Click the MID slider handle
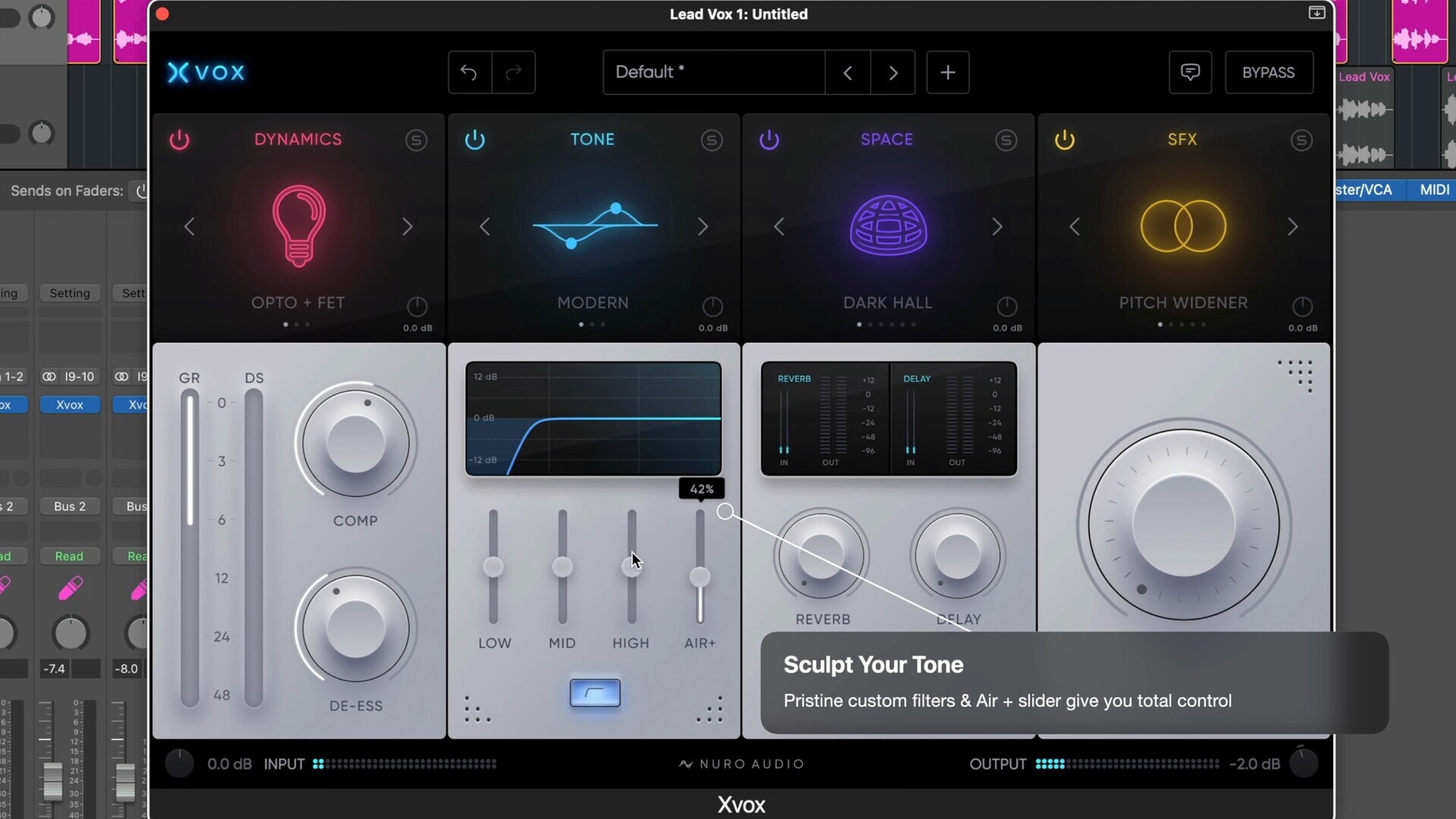This screenshot has width=1456, height=819. (x=562, y=566)
